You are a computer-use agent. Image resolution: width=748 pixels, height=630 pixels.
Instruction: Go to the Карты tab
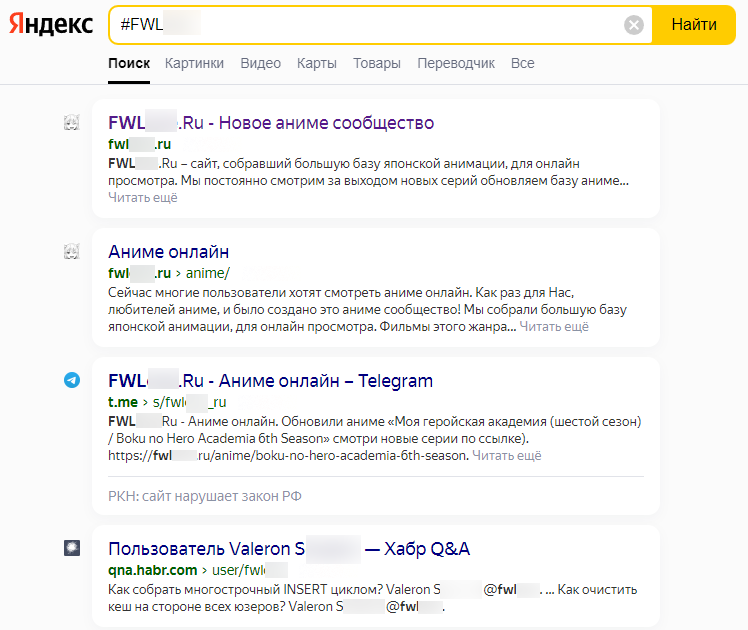coord(317,63)
